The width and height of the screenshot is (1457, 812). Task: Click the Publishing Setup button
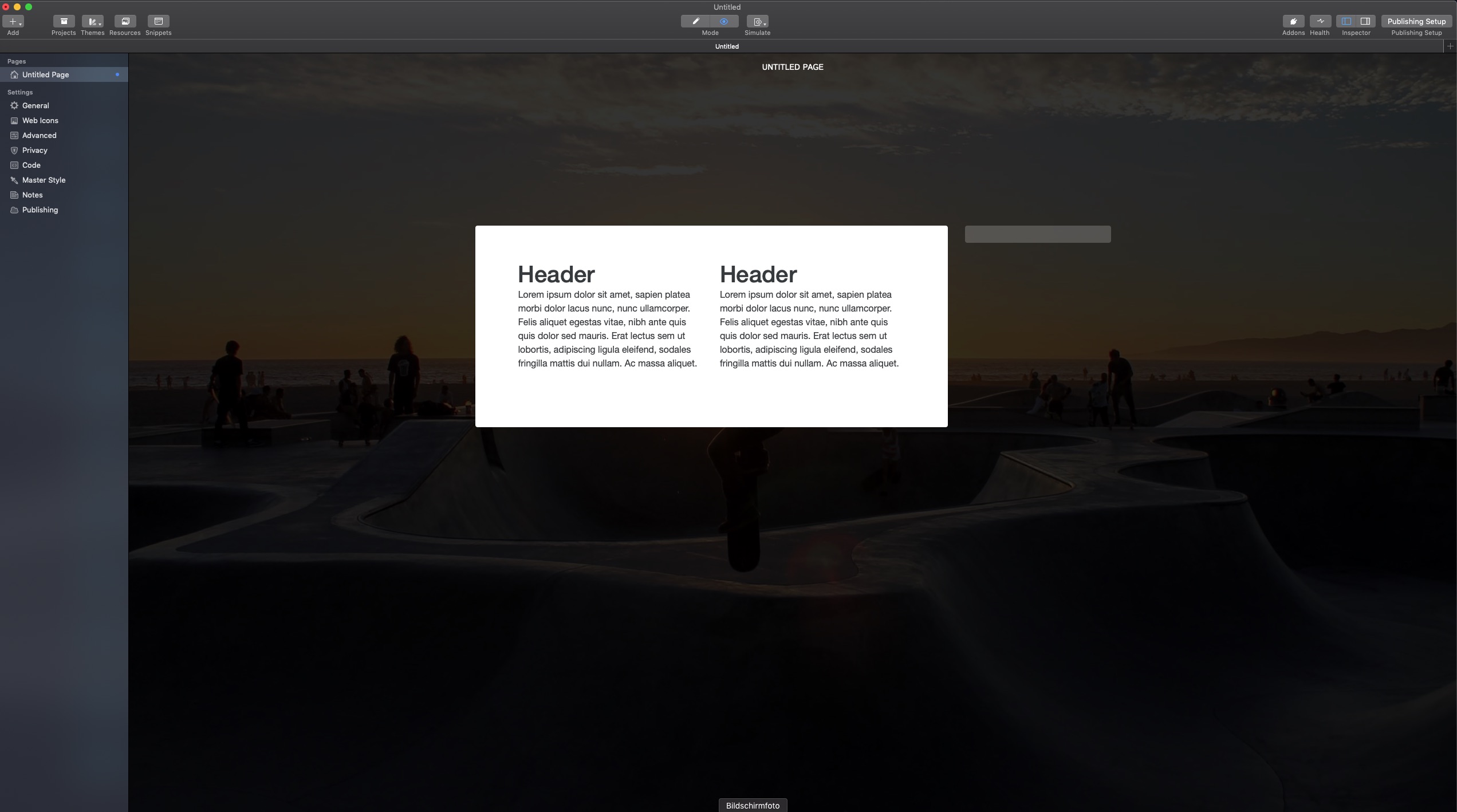(1416, 21)
